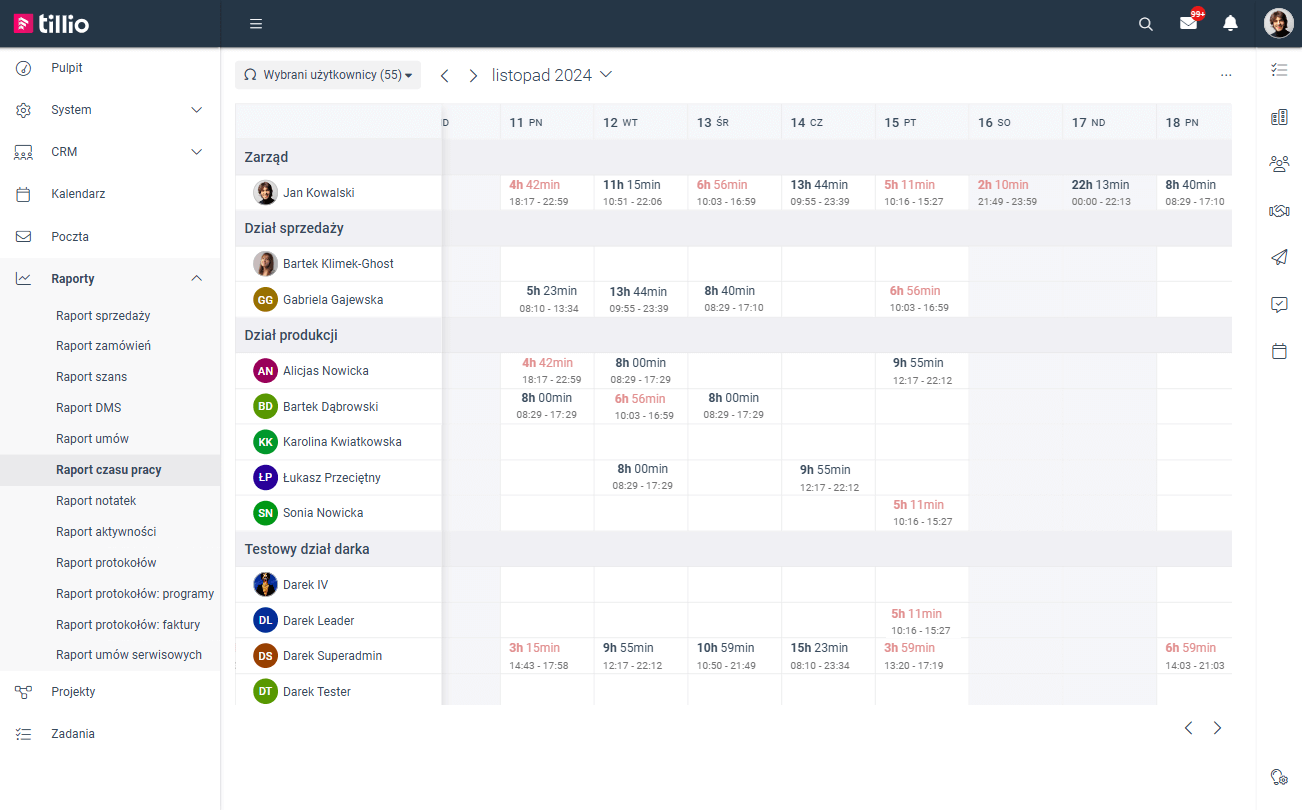Open the Kalendarz menu item
This screenshot has height=810, width=1302.
pyautogui.click(x=78, y=194)
